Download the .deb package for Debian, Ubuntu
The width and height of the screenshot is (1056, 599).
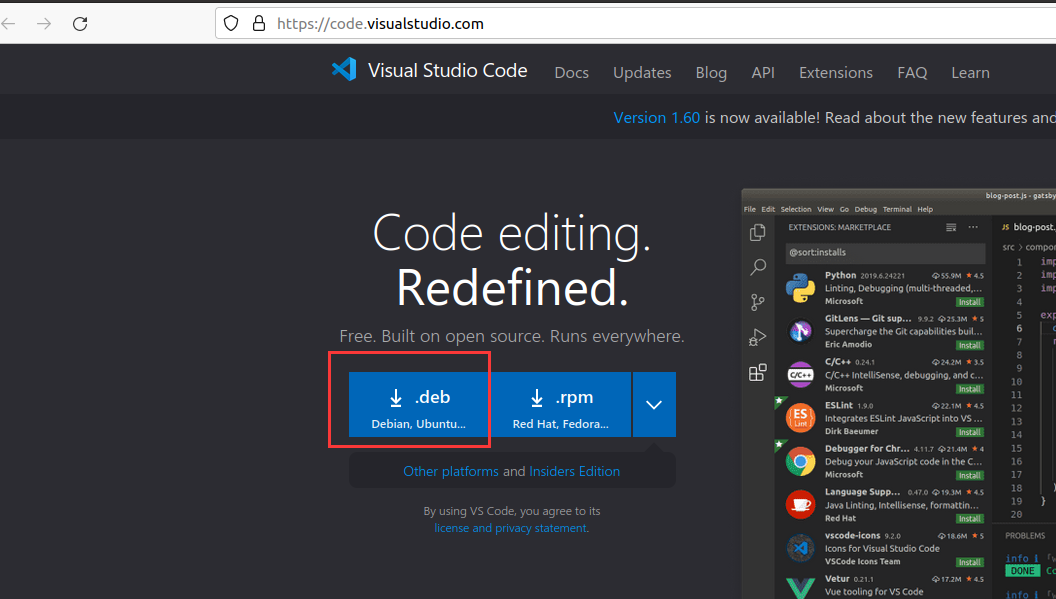[x=418, y=404]
